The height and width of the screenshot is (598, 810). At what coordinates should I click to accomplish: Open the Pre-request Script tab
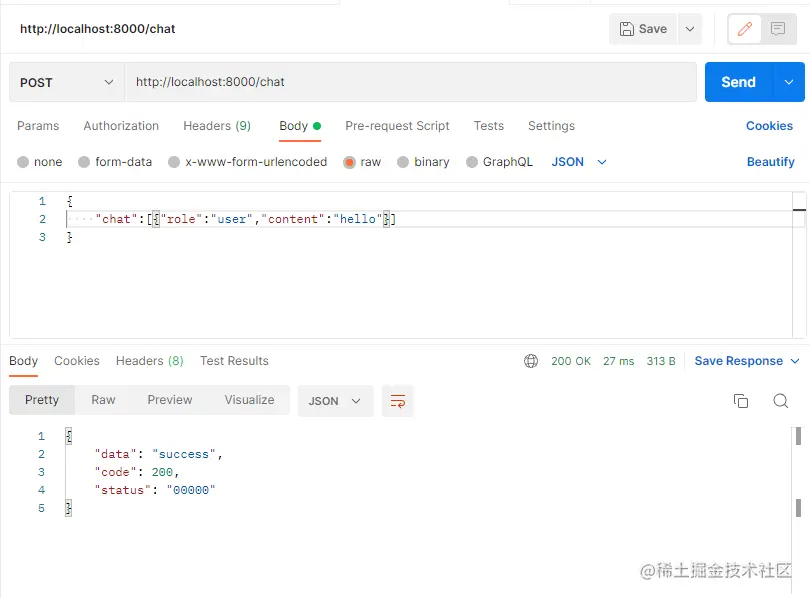click(x=397, y=126)
